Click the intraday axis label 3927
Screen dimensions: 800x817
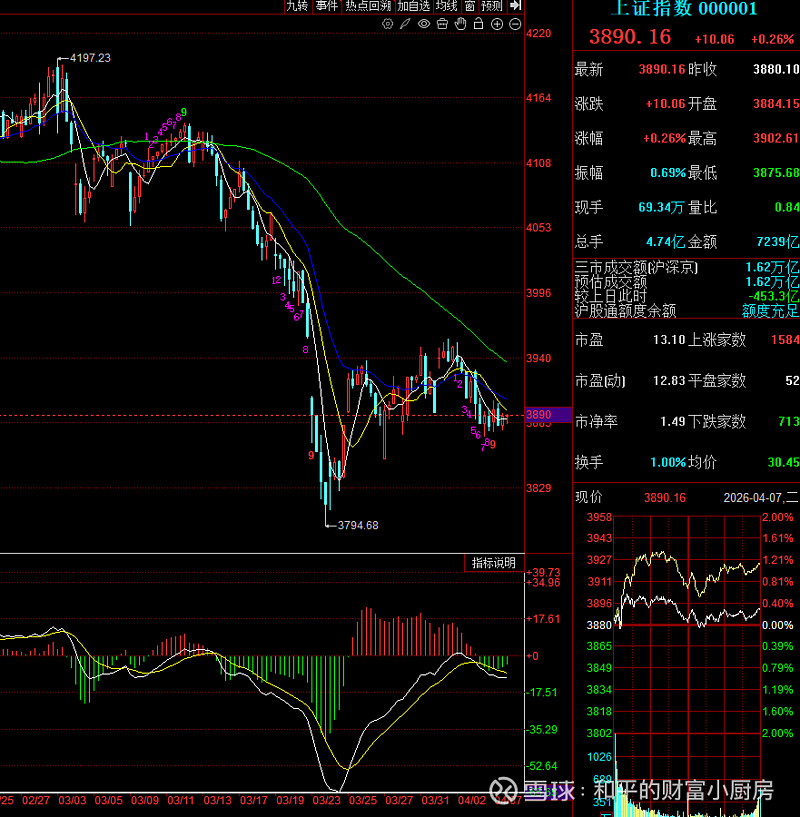coord(599,560)
